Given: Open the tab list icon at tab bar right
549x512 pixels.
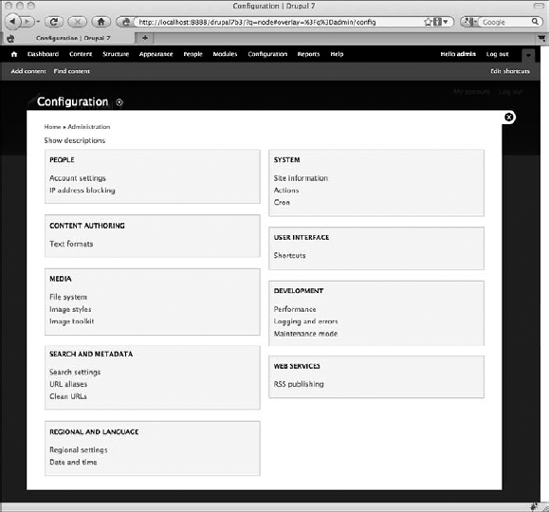Looking at the screenshot, I should (541, 38).
